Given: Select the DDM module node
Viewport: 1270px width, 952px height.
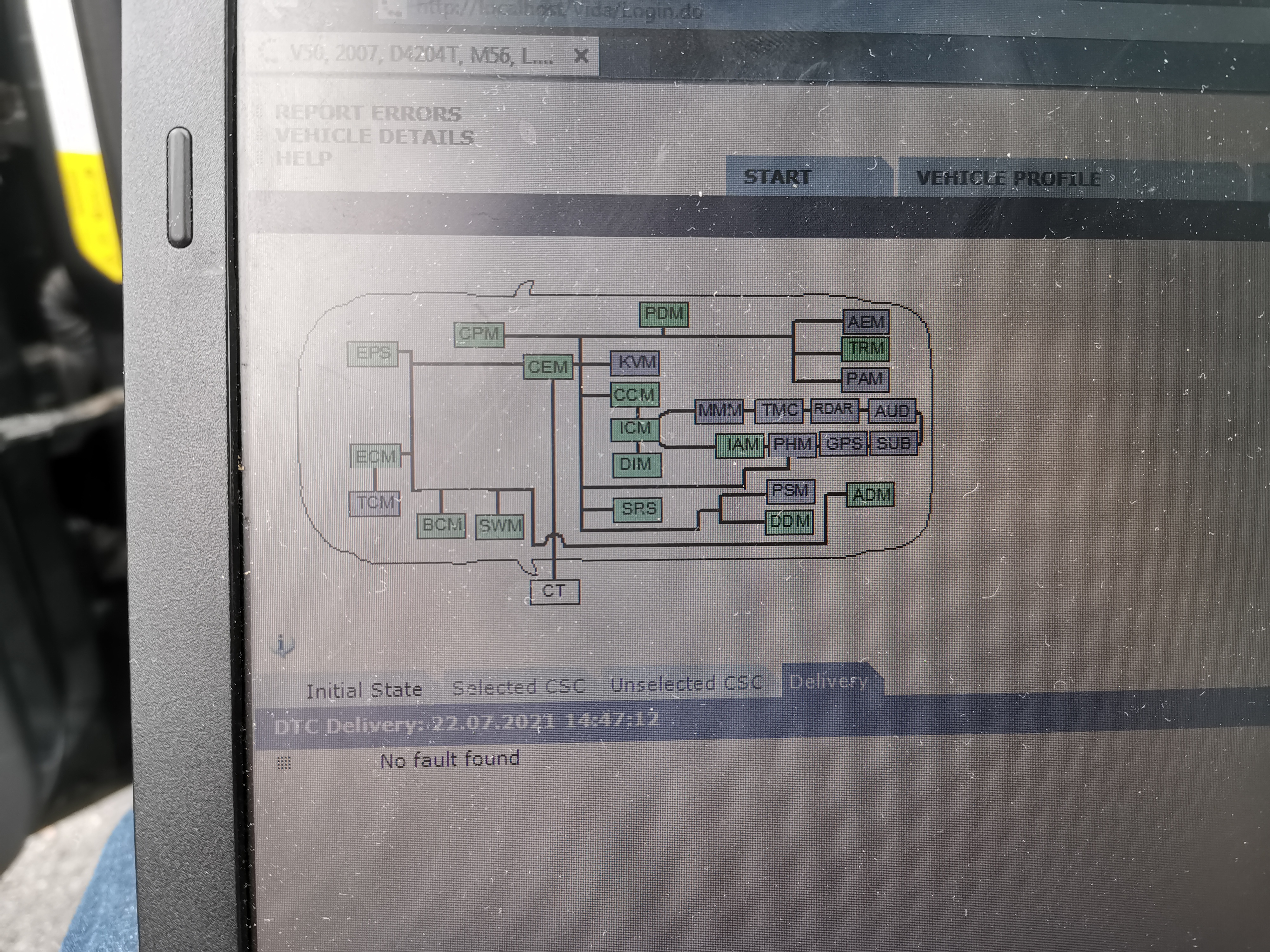Looking at the screenshot, I should click(789, 522).
